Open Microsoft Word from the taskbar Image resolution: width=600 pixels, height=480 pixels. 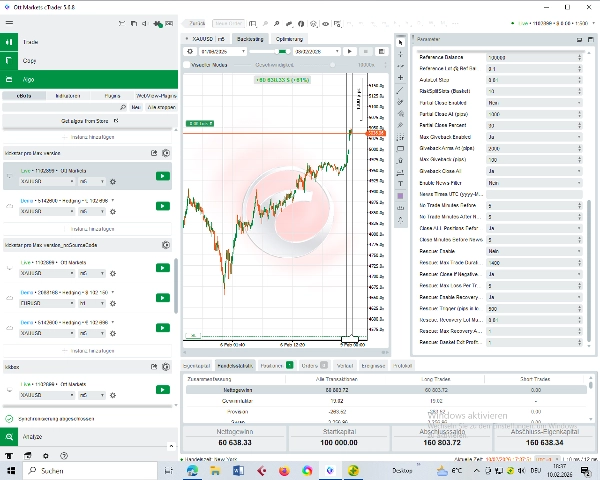(x=238, y=471)
